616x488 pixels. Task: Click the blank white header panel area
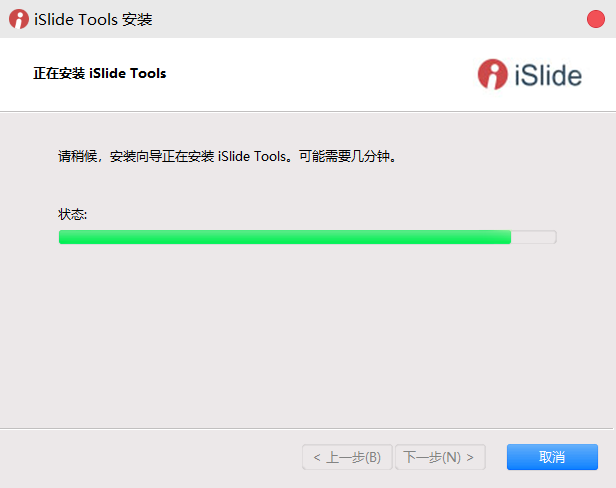(x=314, y=75)
